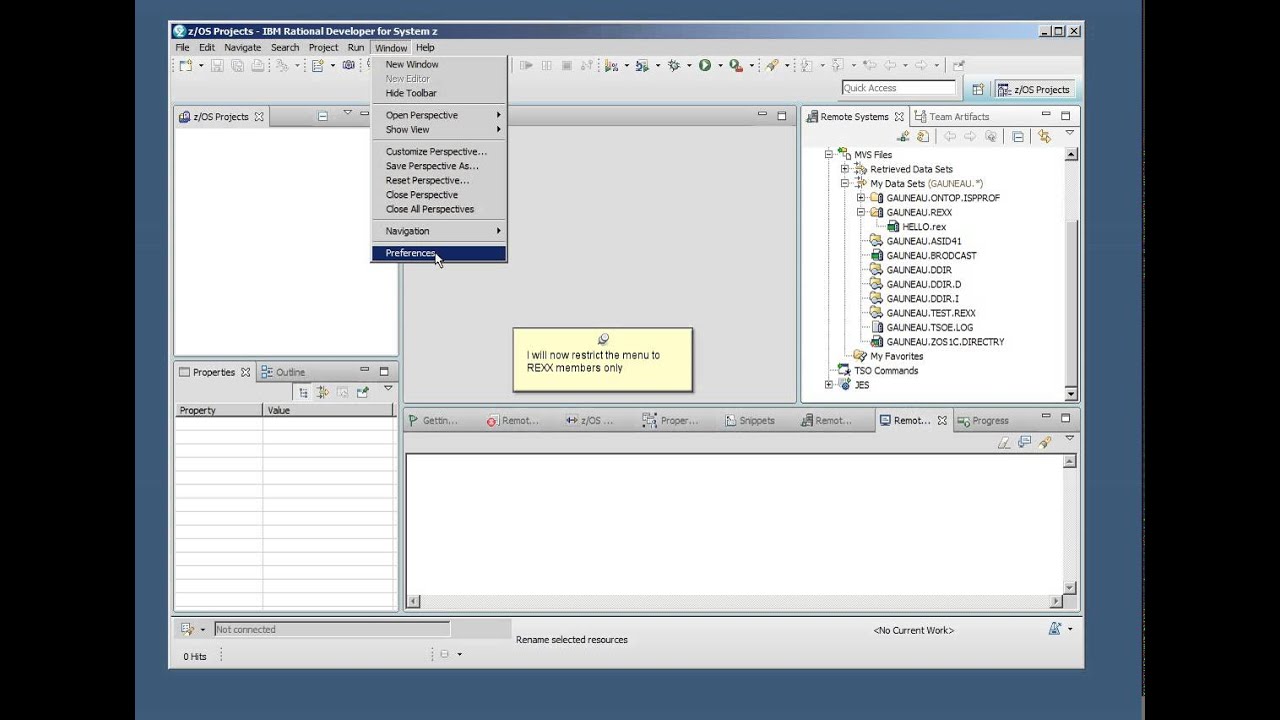Select GAUNEAU.ZOS1C.DIRECTRY data set
The width and height of the screenshot is (1280, 720).
point(945,342)
